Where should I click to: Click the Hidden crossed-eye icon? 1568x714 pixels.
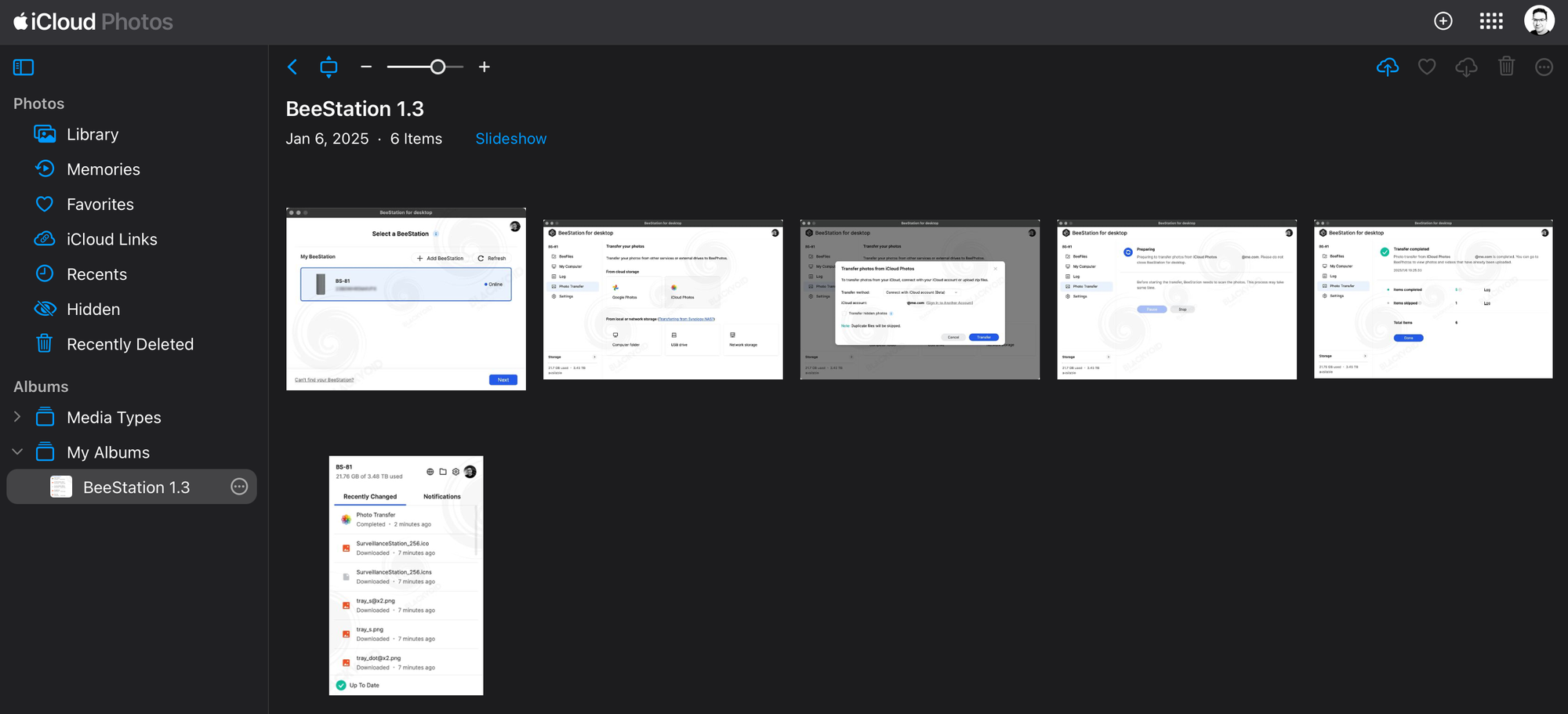pyautogui.click(x=45, y=309)
